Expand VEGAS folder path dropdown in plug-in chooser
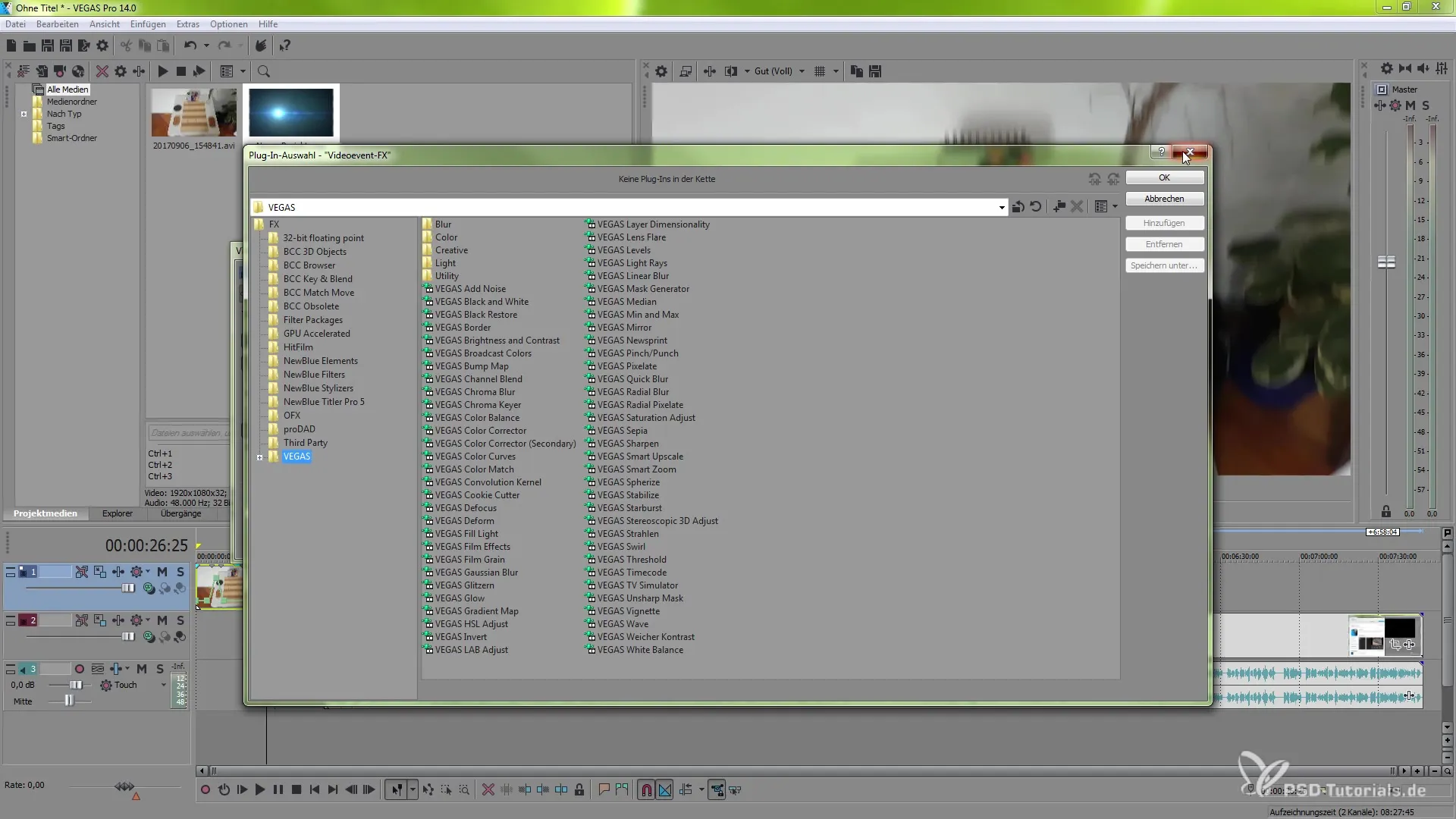The width and height of the screenshot is (1456, 819). tap(1002, 207)
